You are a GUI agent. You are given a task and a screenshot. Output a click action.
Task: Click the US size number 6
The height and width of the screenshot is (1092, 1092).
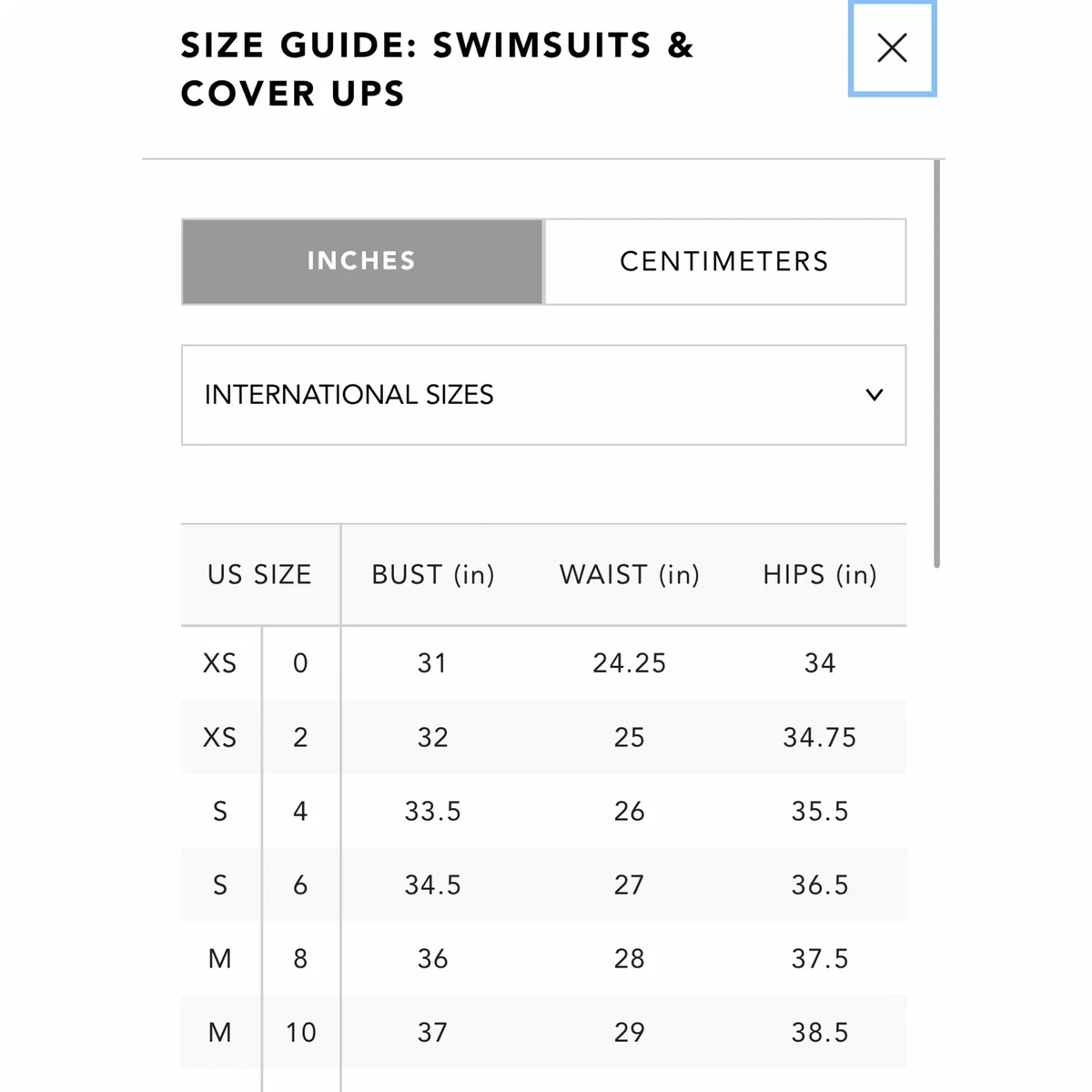[300, 885]
